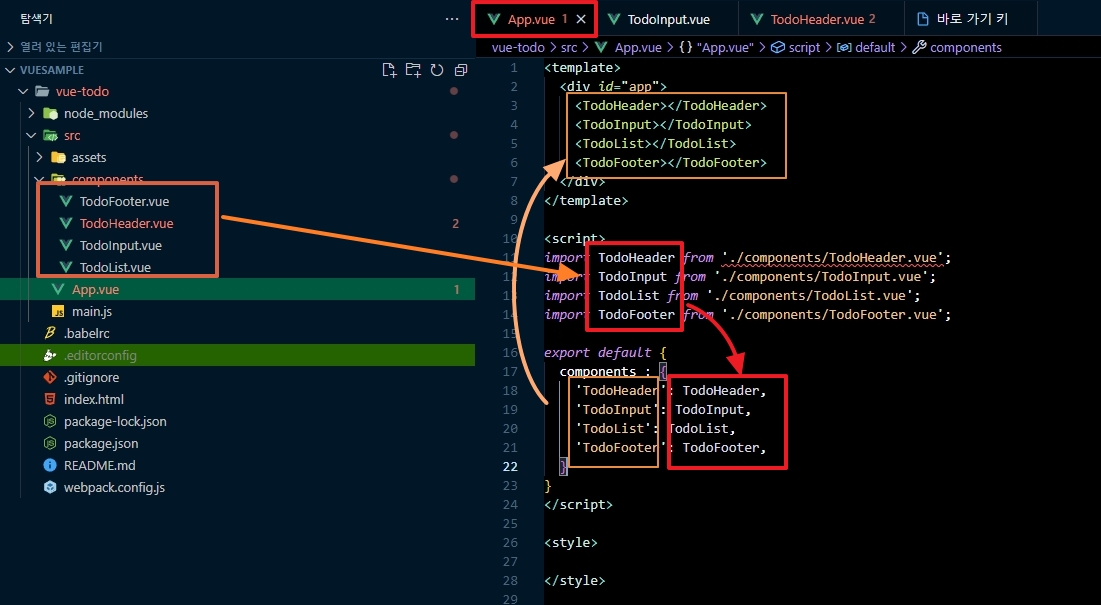Open index.html in the file tree

click(93, 399)
